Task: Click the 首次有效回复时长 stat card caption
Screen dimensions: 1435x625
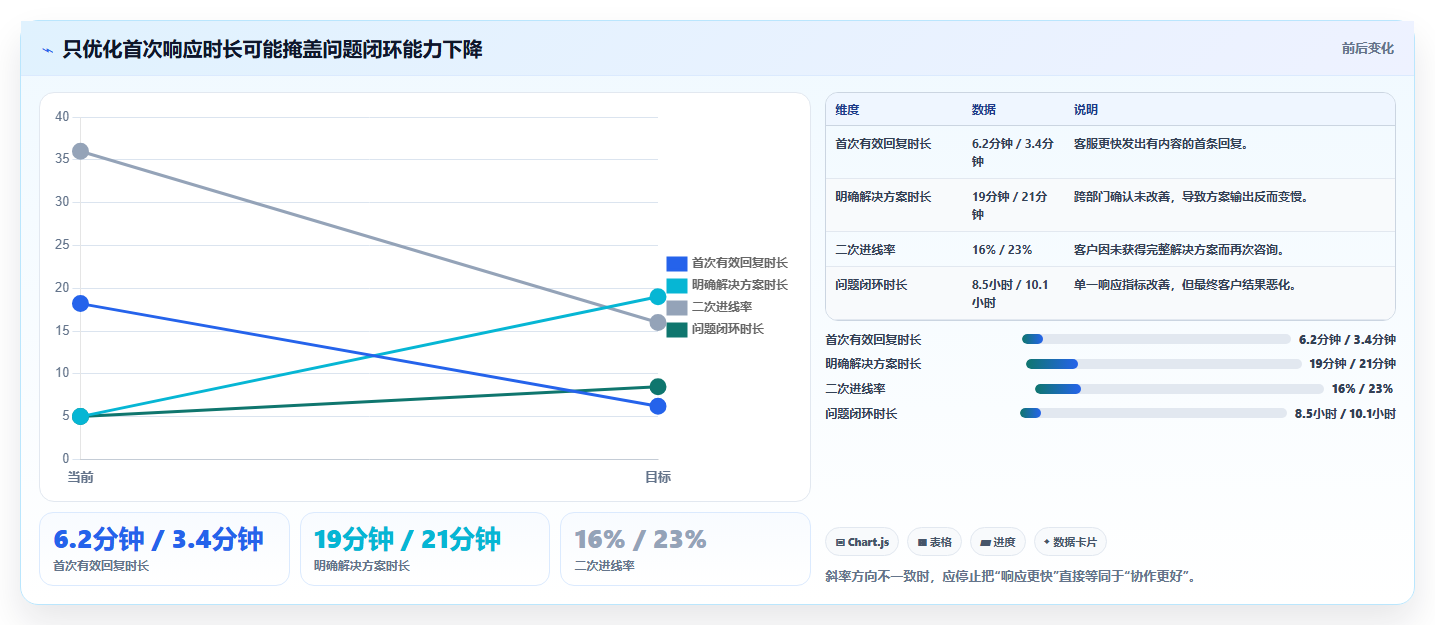Action: click(x=101, y=566)
